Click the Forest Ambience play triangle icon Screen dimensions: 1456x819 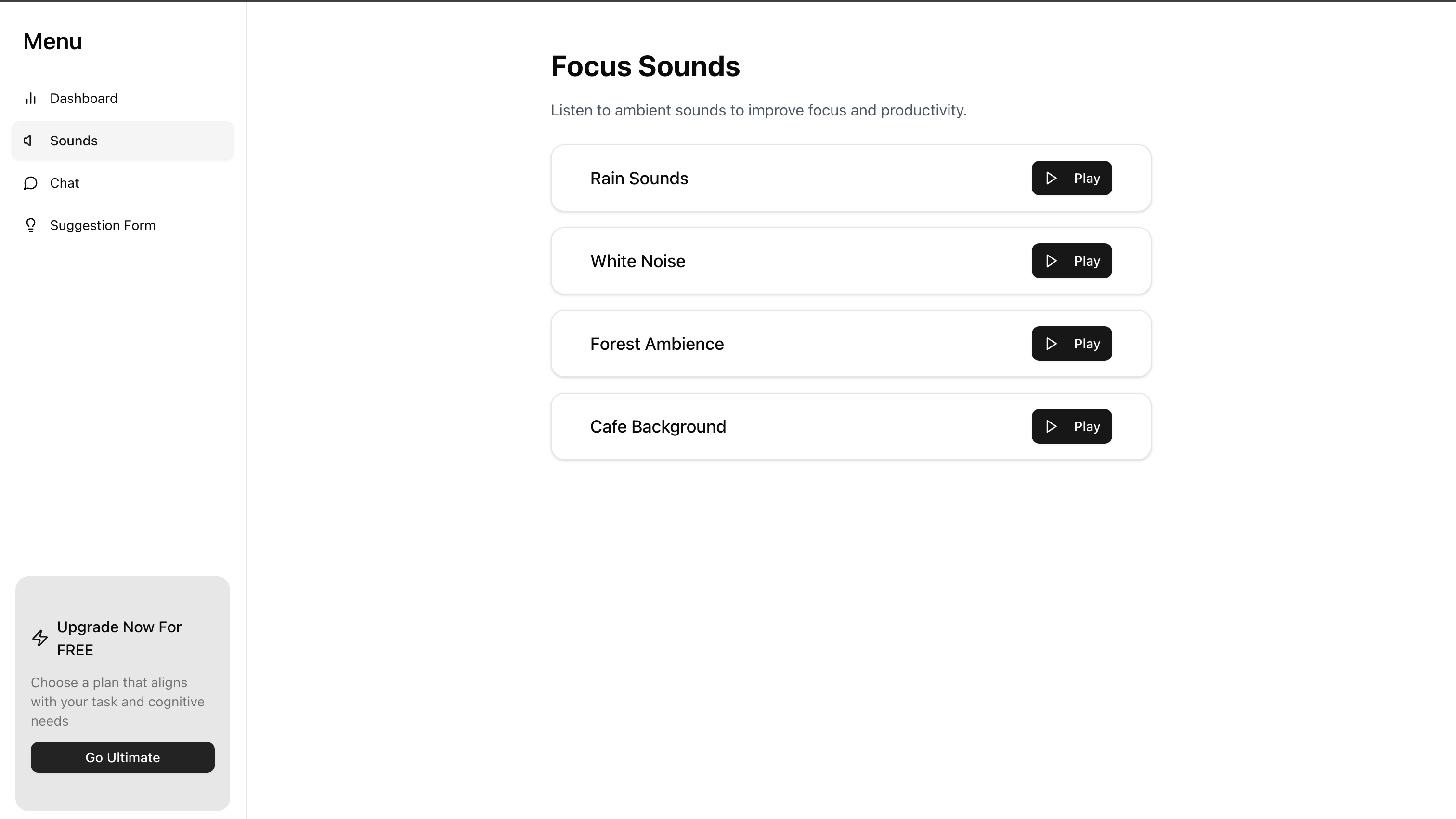[1051, 344]
